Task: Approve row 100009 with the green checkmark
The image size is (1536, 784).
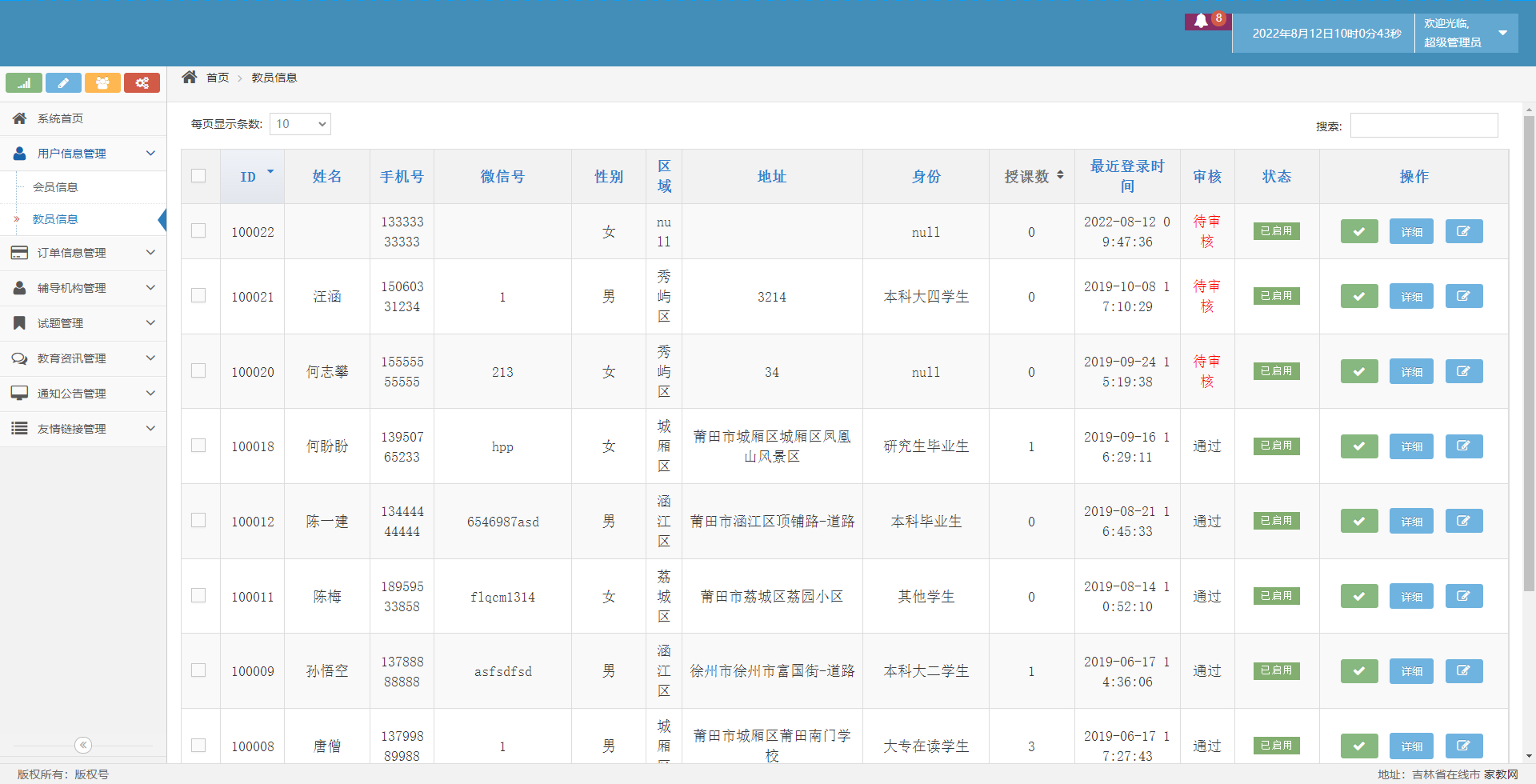Action: point(1359,670)
